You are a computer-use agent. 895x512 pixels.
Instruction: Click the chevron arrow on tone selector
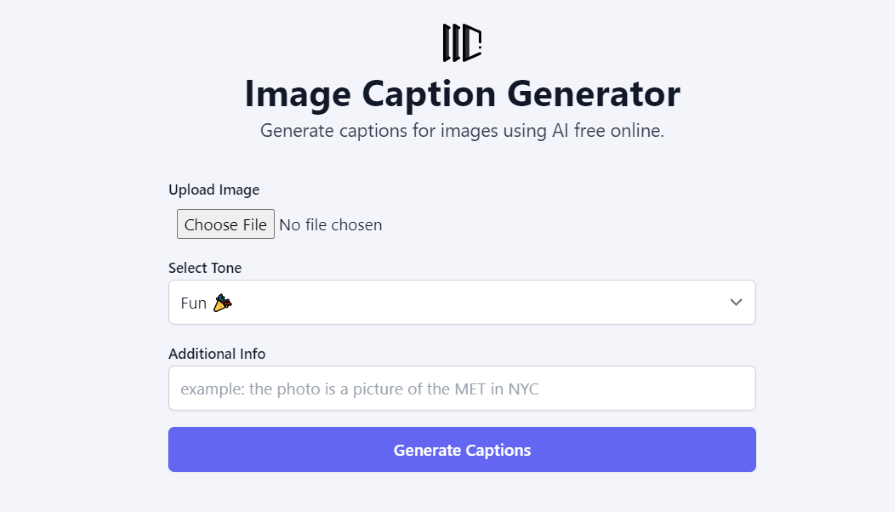(x=736, y=302)
